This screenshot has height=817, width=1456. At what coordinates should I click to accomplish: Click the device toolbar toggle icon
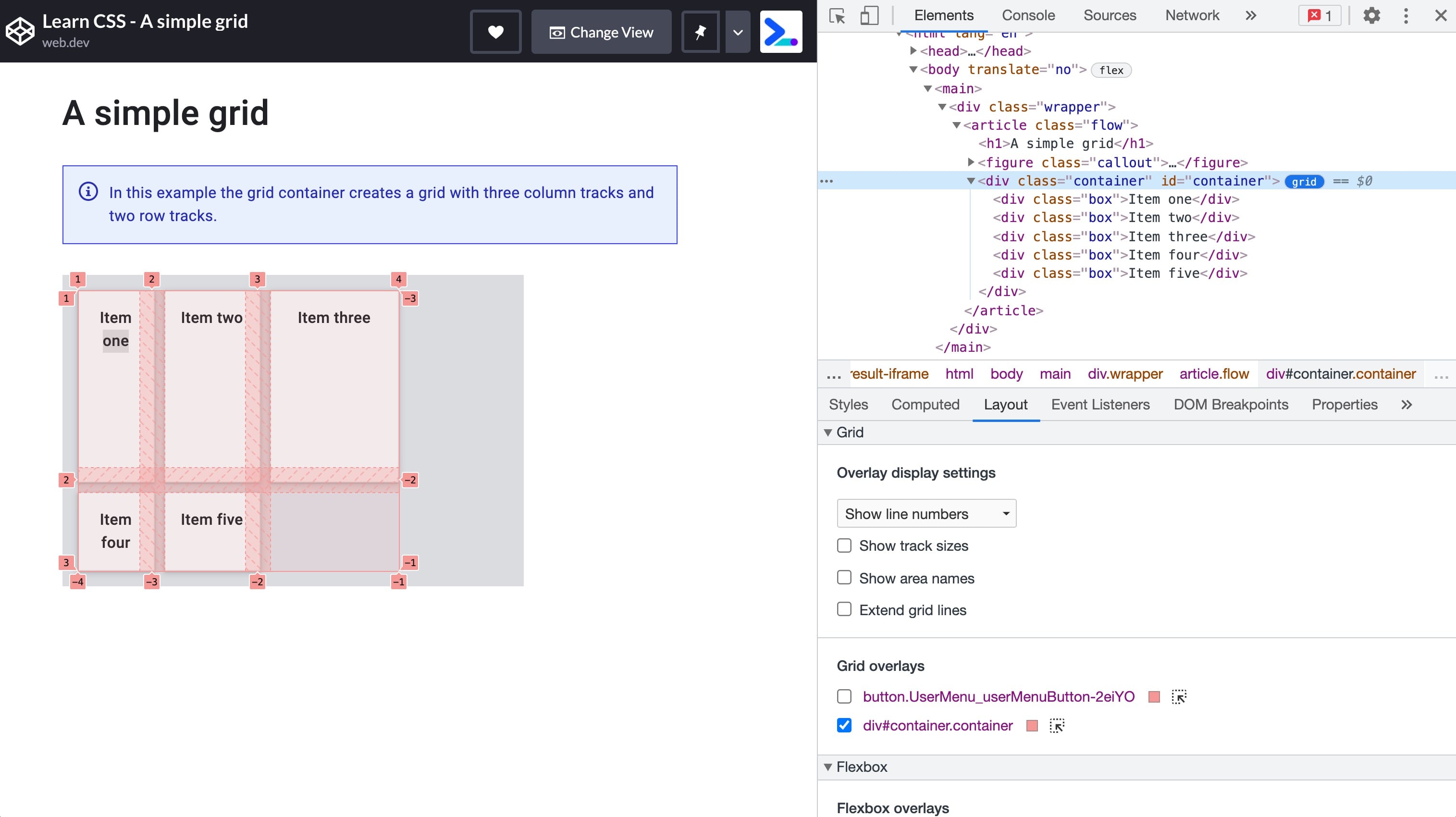click(x=869, y=15)
